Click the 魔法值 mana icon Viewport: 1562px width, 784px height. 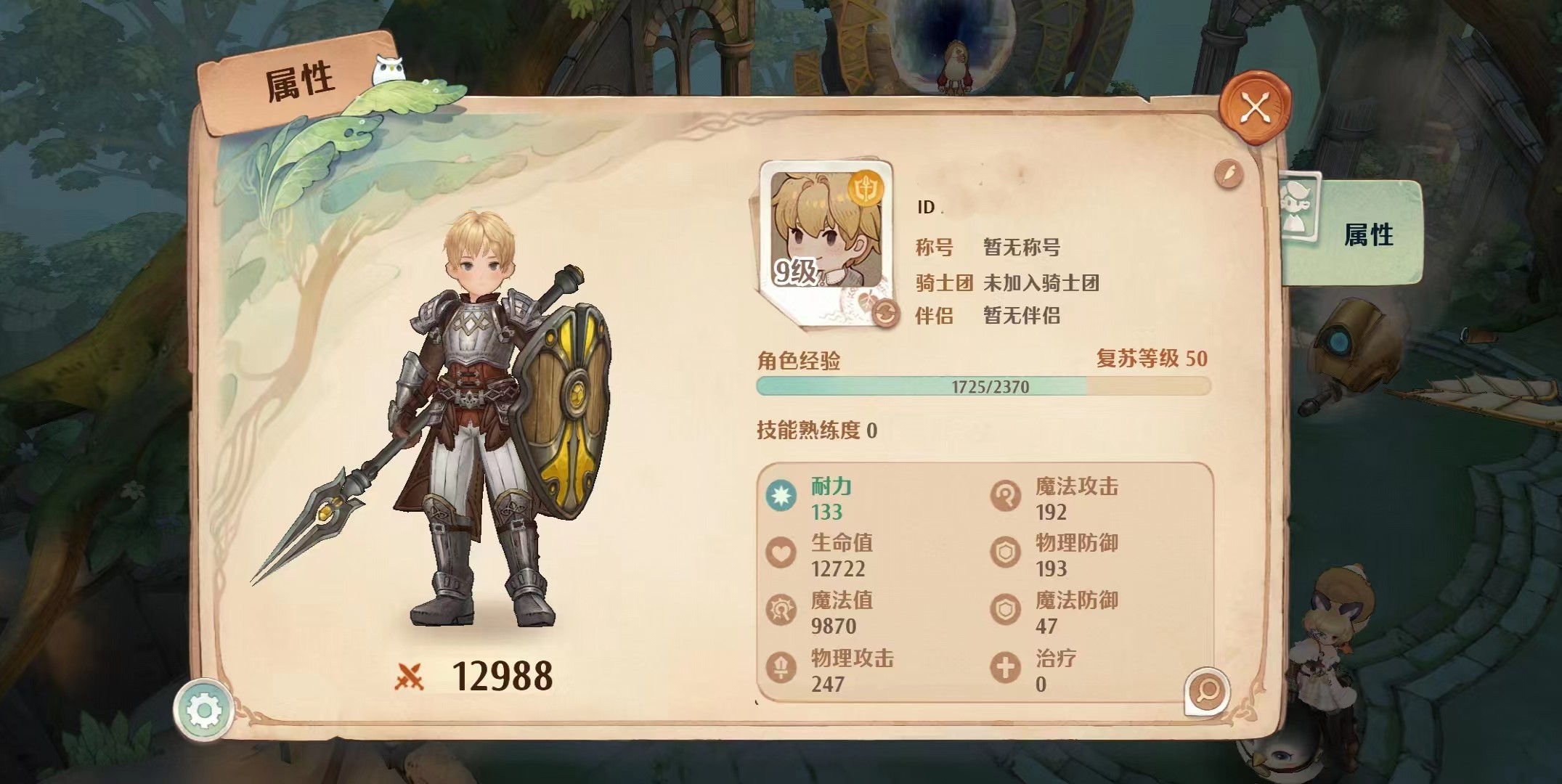tap(781, 611)
